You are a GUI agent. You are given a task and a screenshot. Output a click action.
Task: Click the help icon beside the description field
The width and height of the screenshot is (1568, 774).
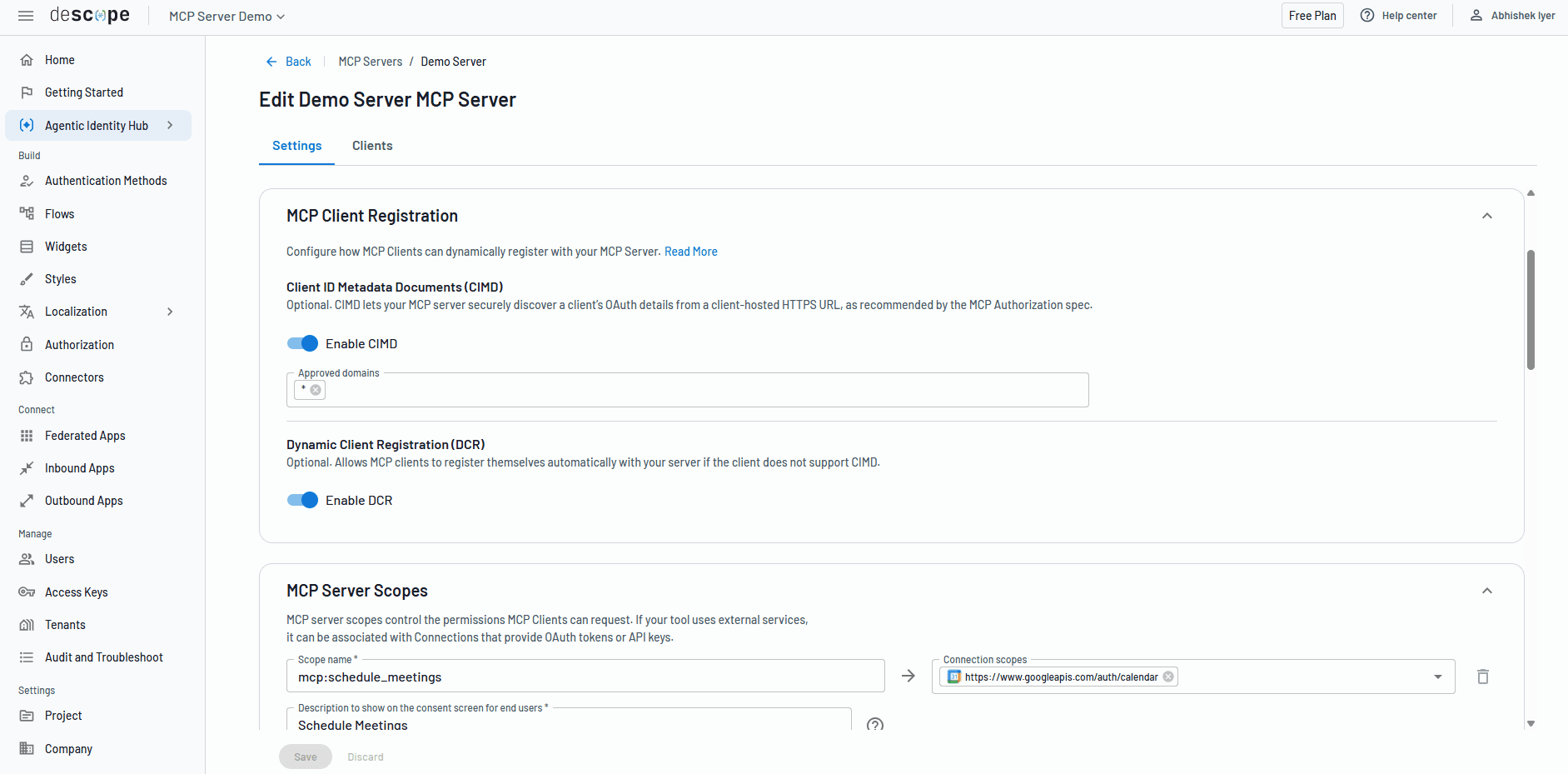coord(875,725)
